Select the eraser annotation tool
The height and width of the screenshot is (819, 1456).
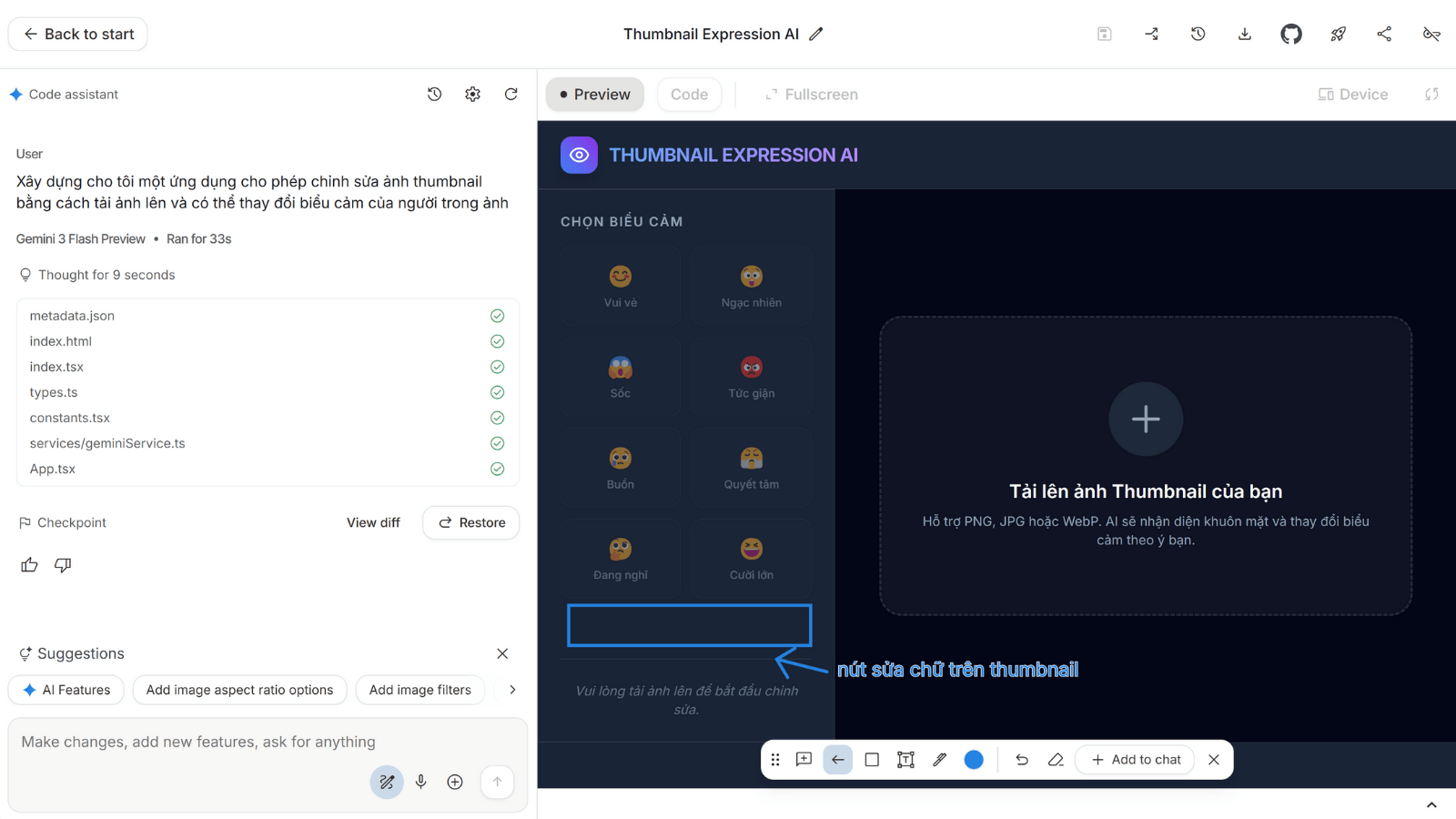(x=1056, y=759)
